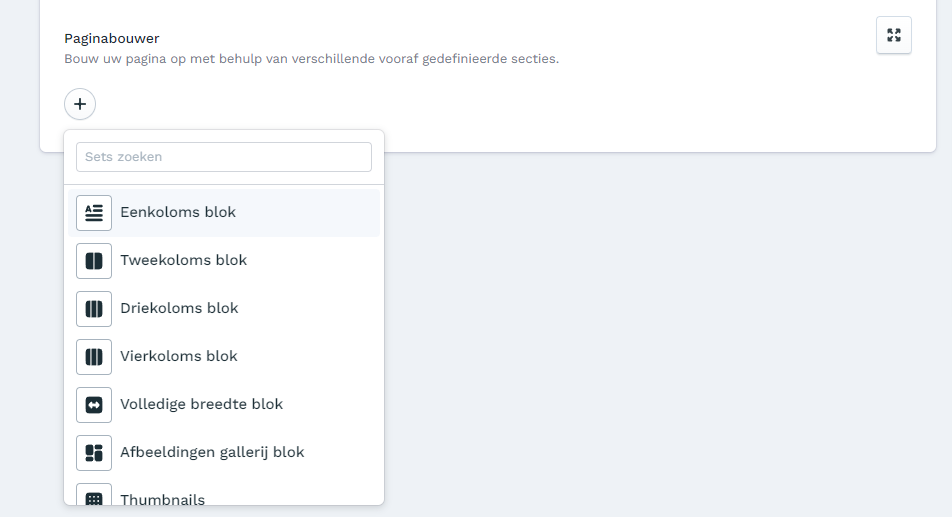Screen dimensions: 952x517
Task: Click the empty gray background right of the dropdown
Action: tap(660, 330)
